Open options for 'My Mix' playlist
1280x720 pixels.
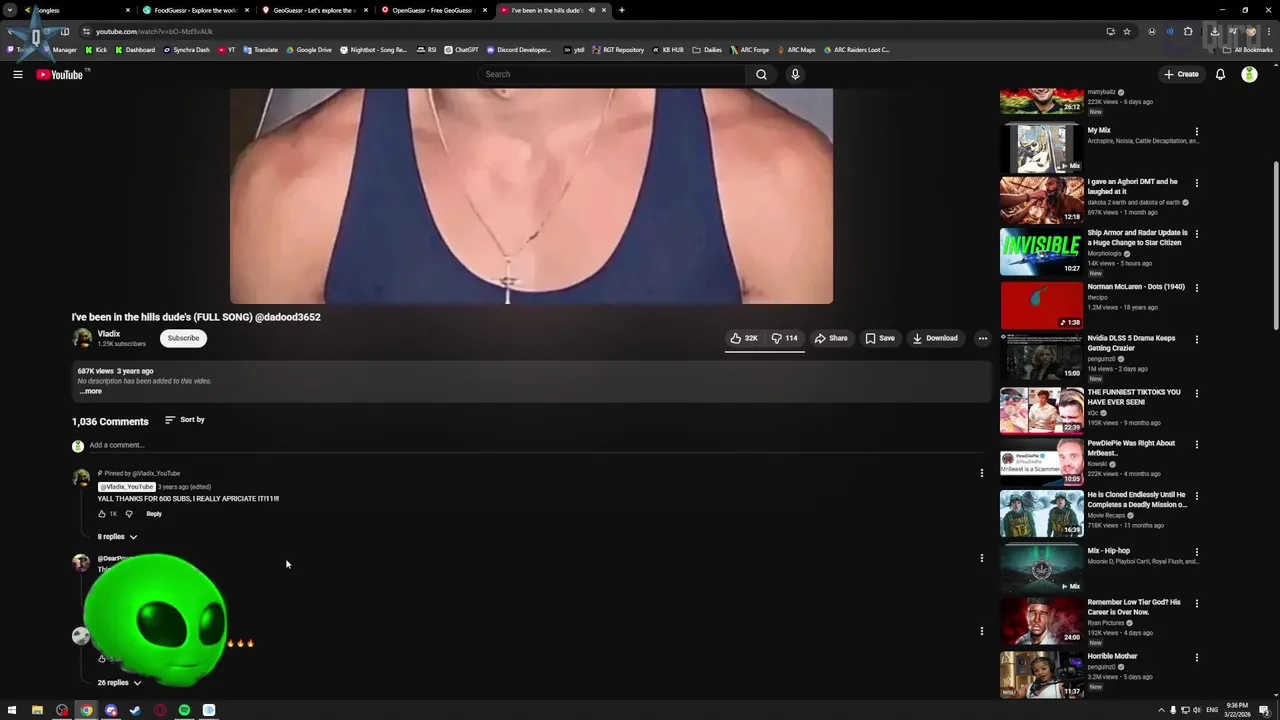tap(1196, 131)
